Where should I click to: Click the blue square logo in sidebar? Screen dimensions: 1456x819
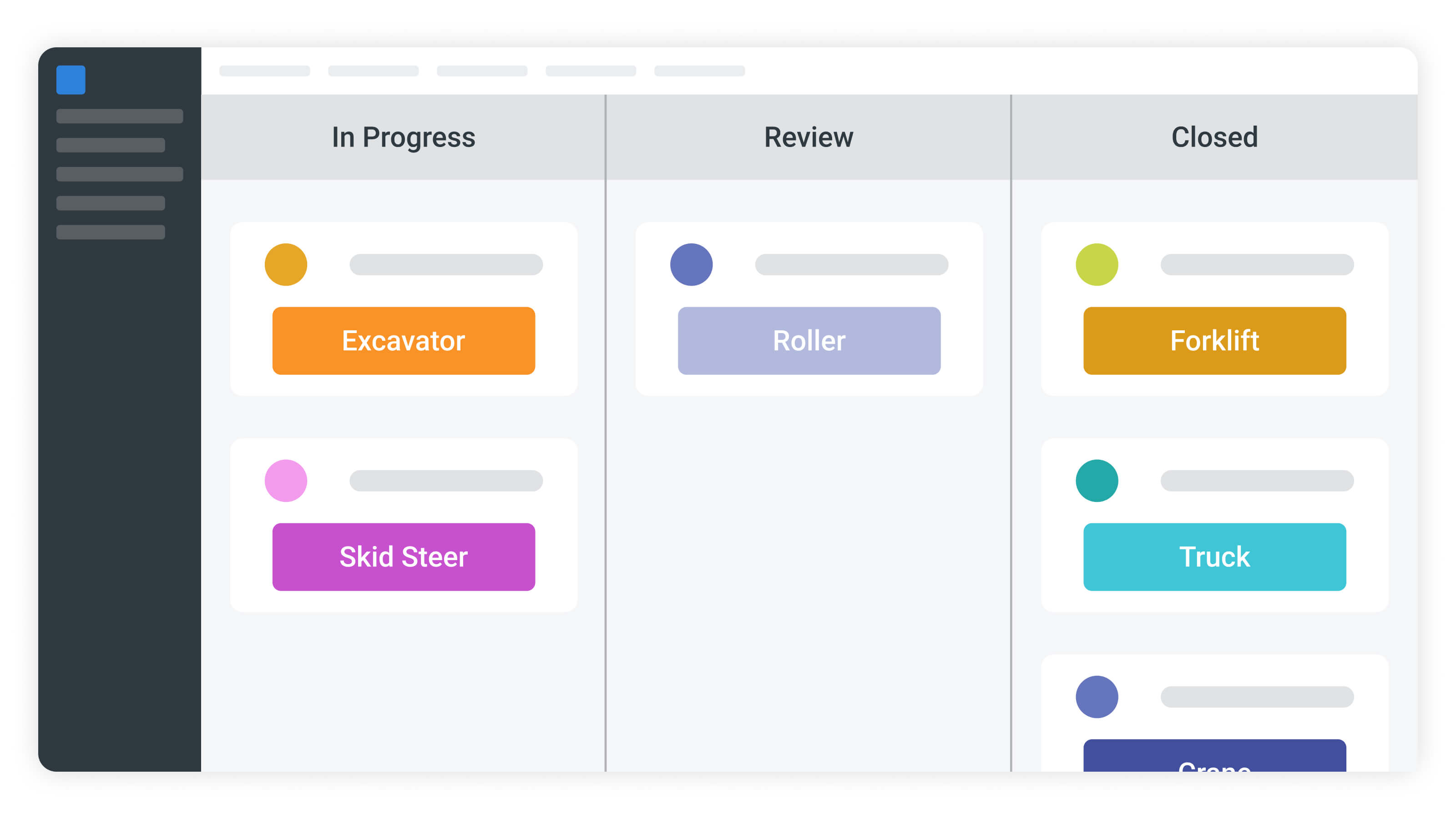click(71, 80)
